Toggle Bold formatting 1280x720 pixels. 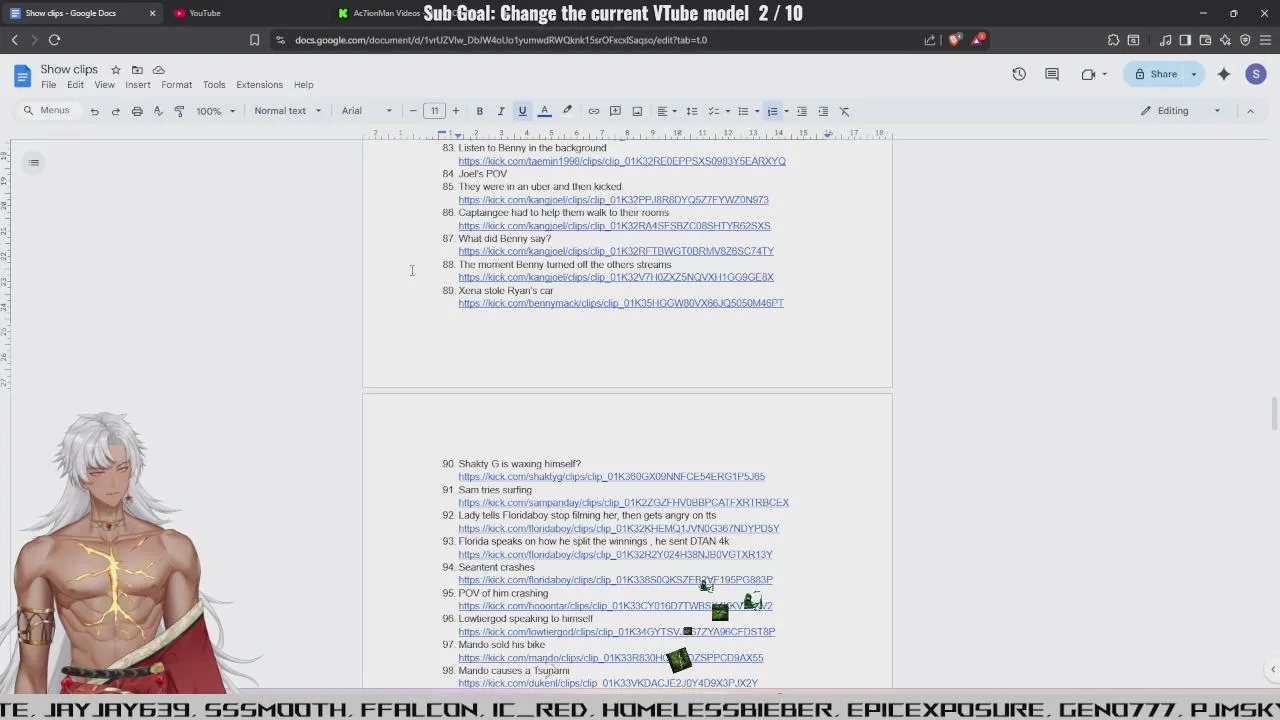coord(479,111)
